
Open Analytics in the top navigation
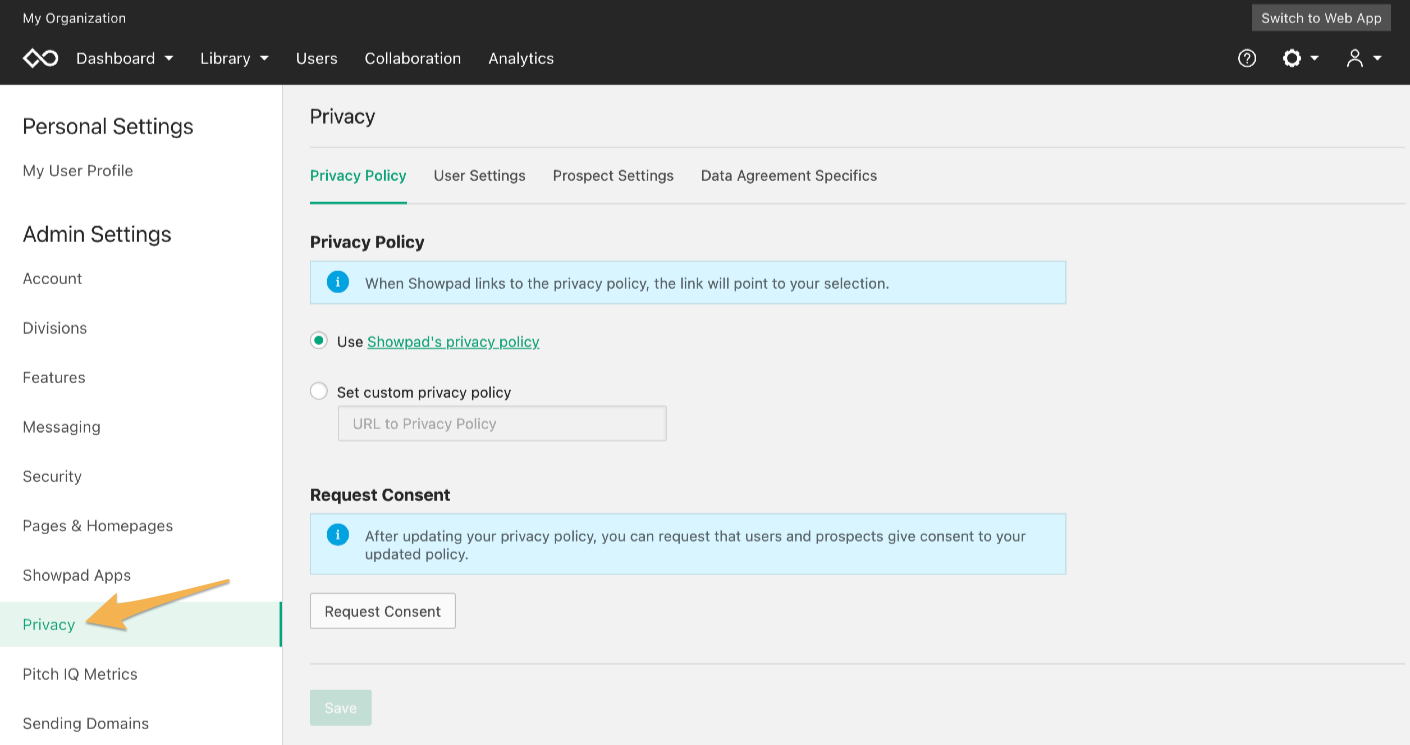[521, 58]
